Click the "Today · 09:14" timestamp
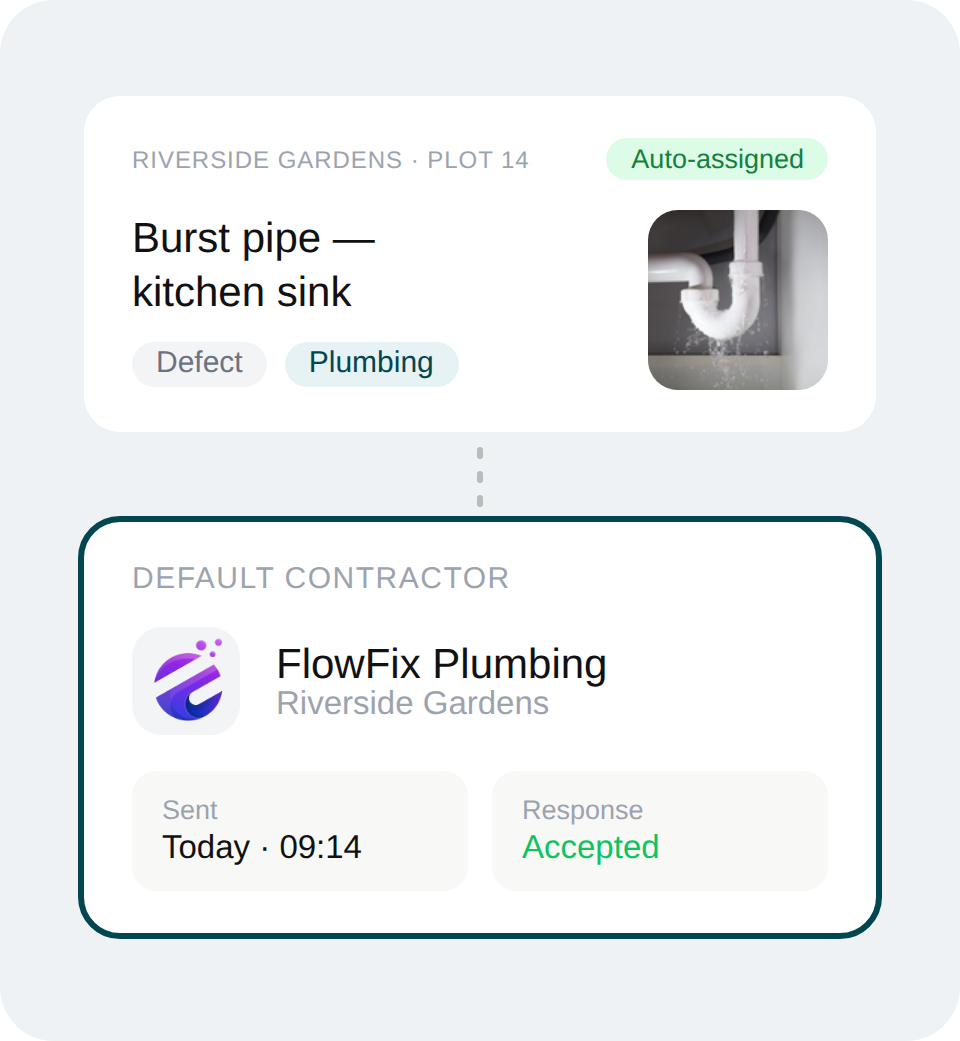The image size is (960, 1041). 261,847
